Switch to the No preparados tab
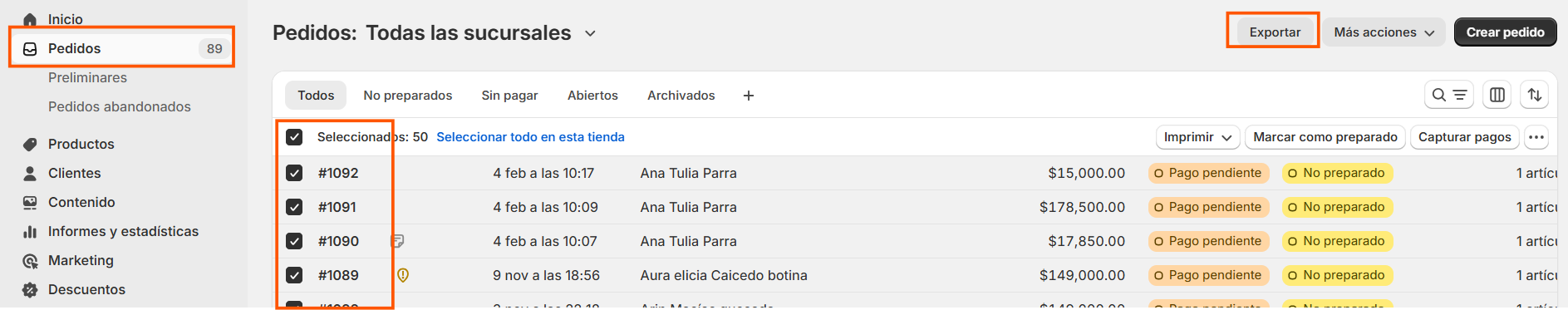The width and height of the screenshot is (1568, 310). [x=408, y=96]
